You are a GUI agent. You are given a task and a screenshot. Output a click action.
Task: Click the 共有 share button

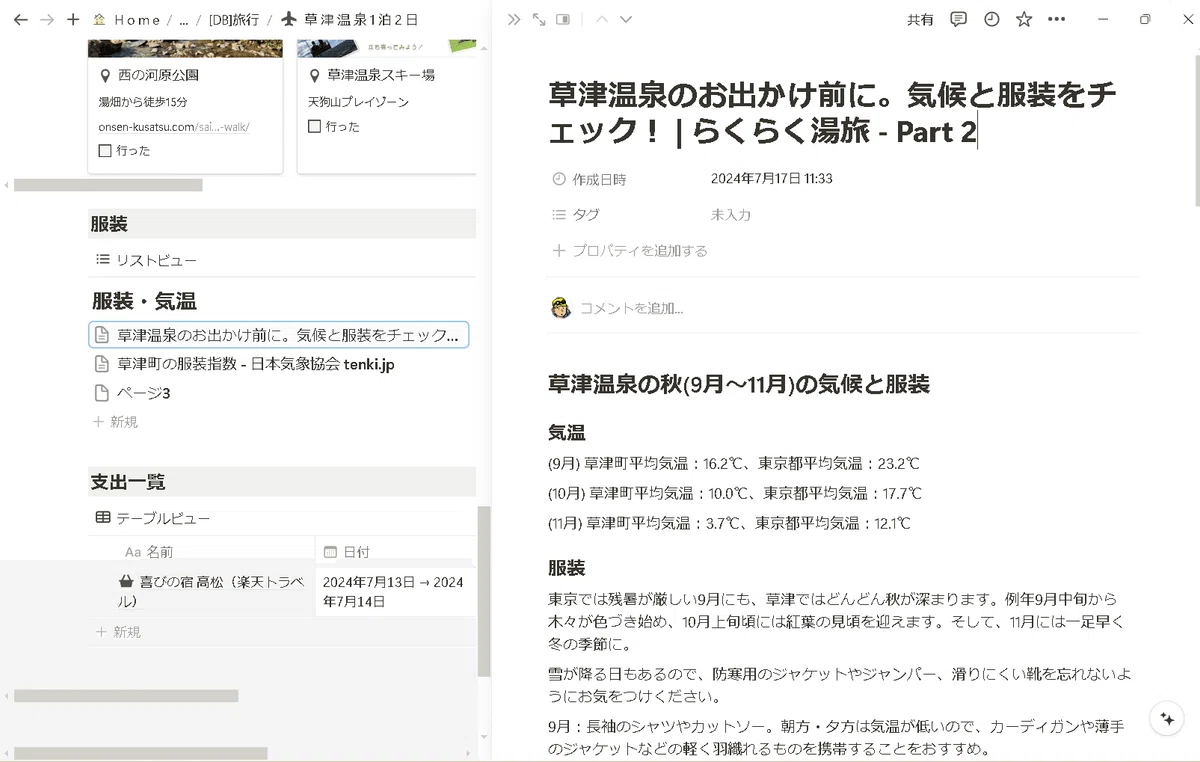click(x=920, y=20)
